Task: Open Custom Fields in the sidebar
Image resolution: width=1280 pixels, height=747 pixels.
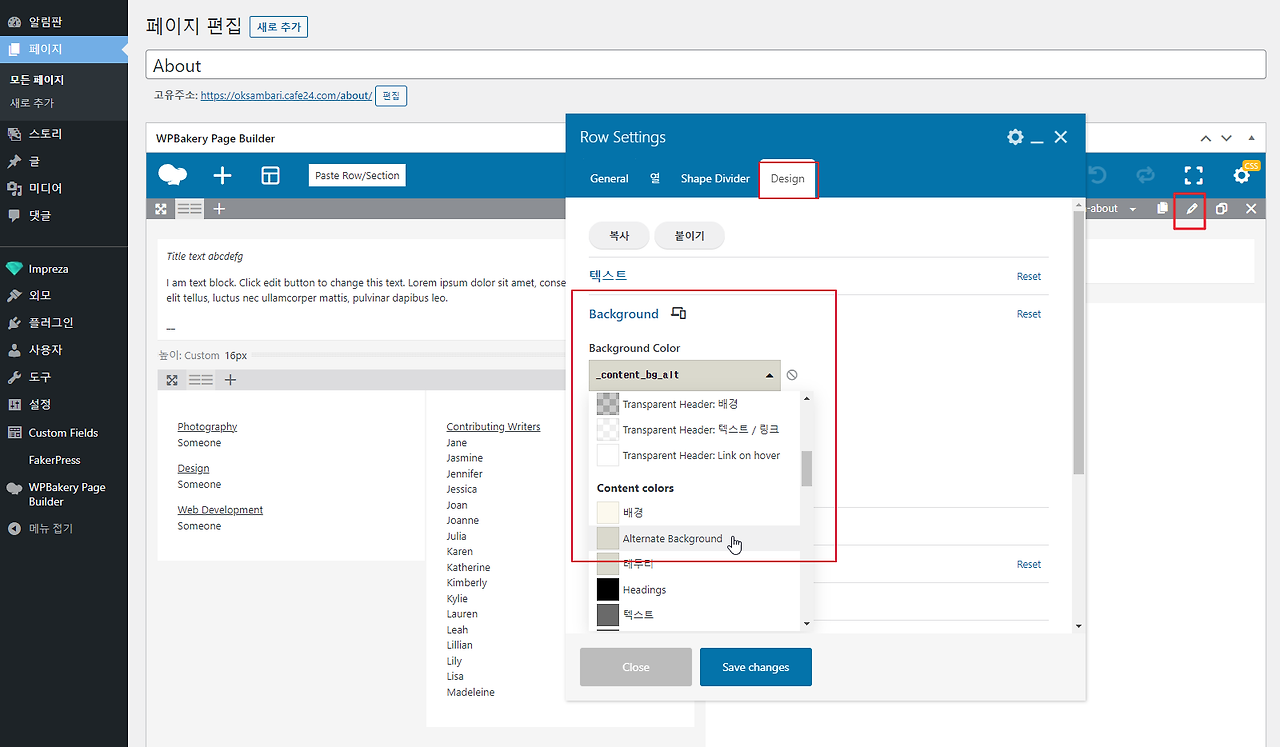Action: [64, 433]
